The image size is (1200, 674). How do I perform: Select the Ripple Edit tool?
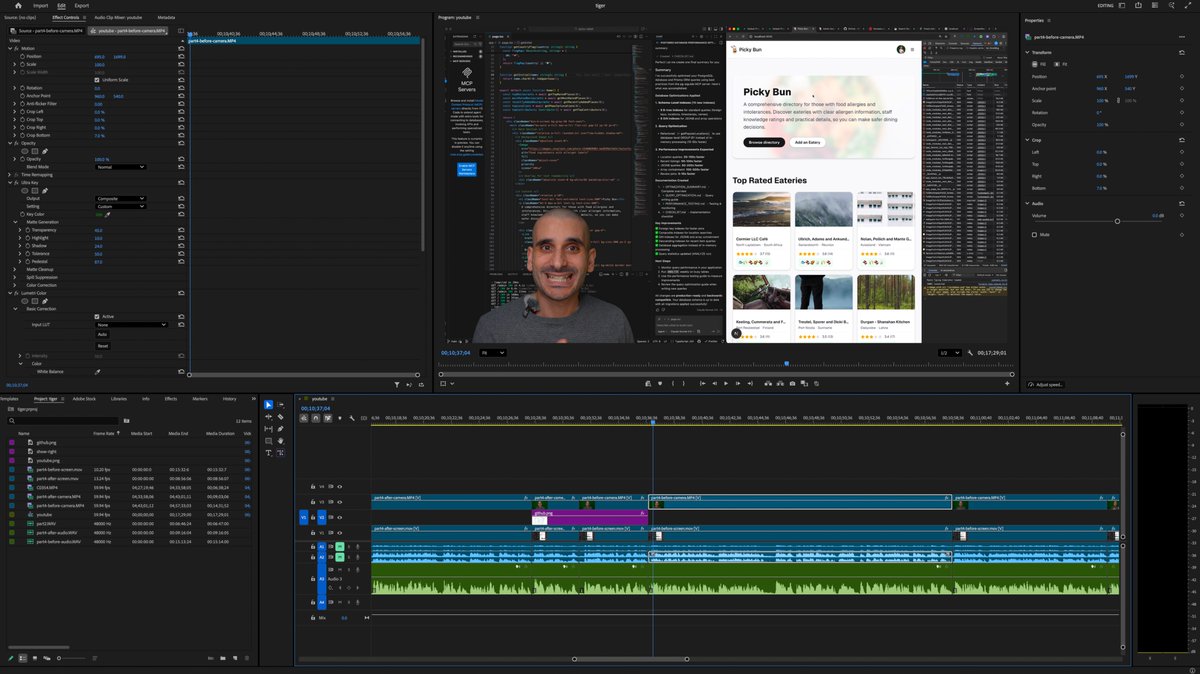coord(268,416)
